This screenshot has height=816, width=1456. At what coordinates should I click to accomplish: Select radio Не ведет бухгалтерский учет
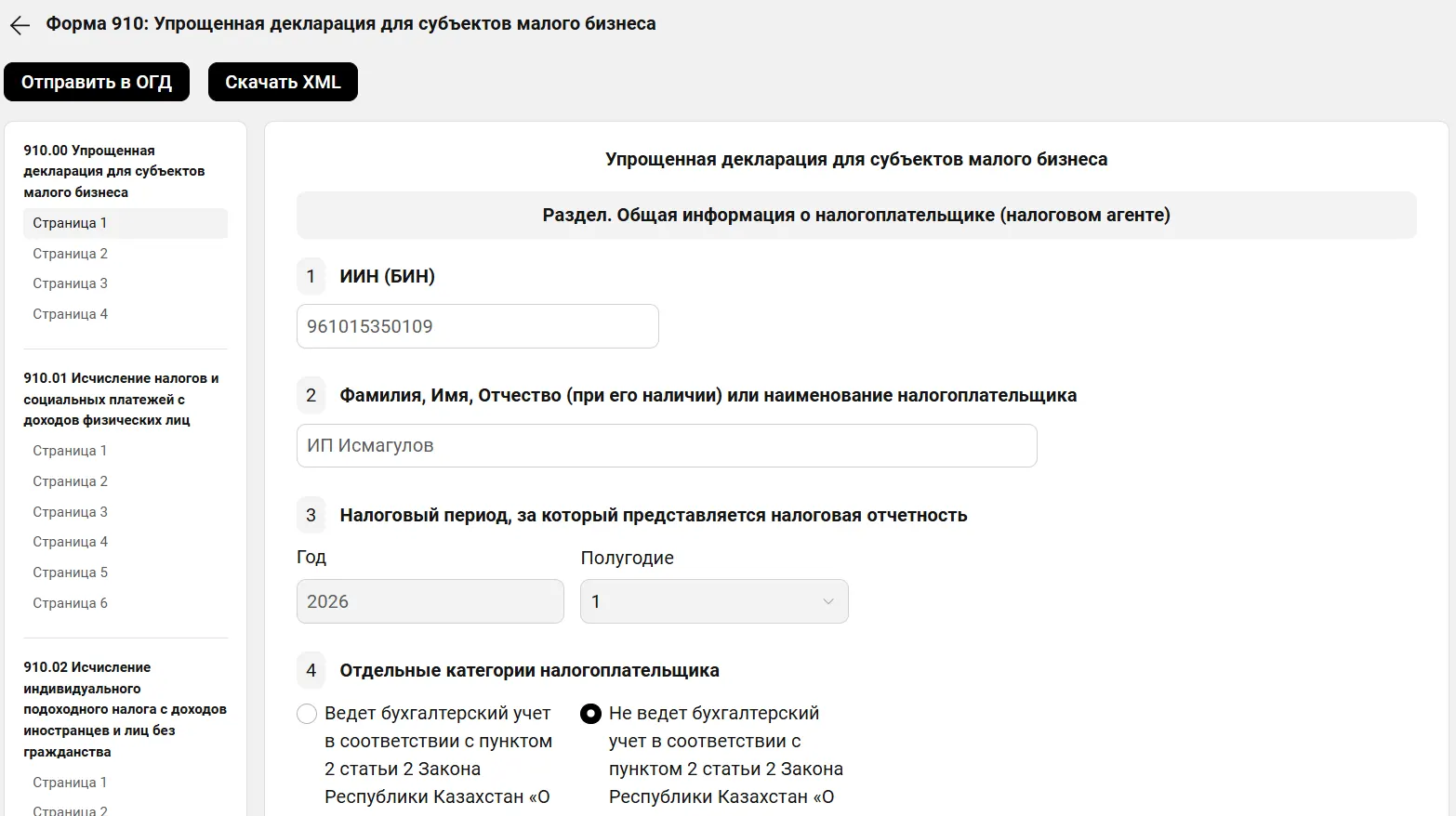(590, 714)
